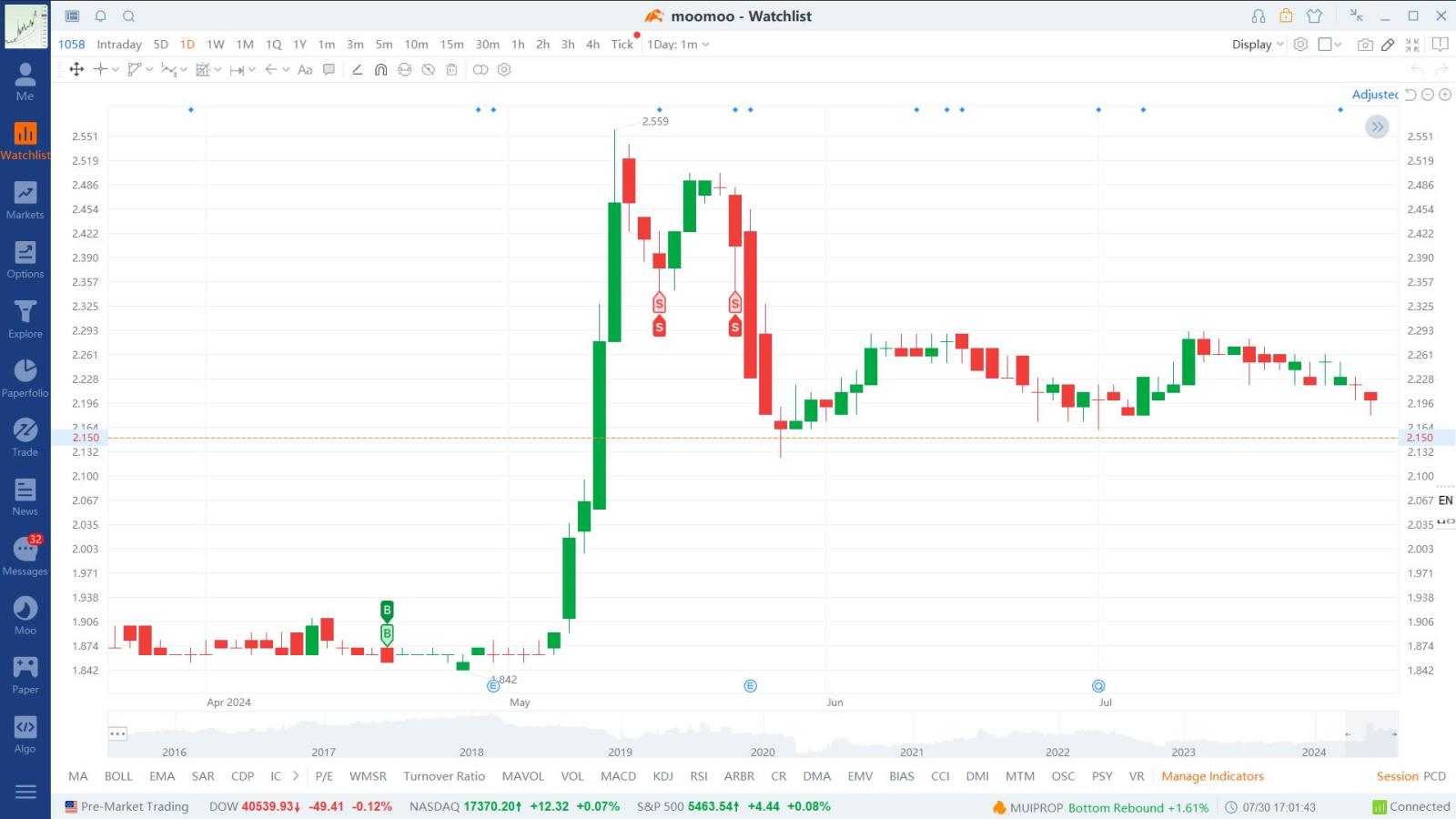Screen dimensions: 1456x819
Task: Delete drawings with trash icon
Action: click(451, 69)
